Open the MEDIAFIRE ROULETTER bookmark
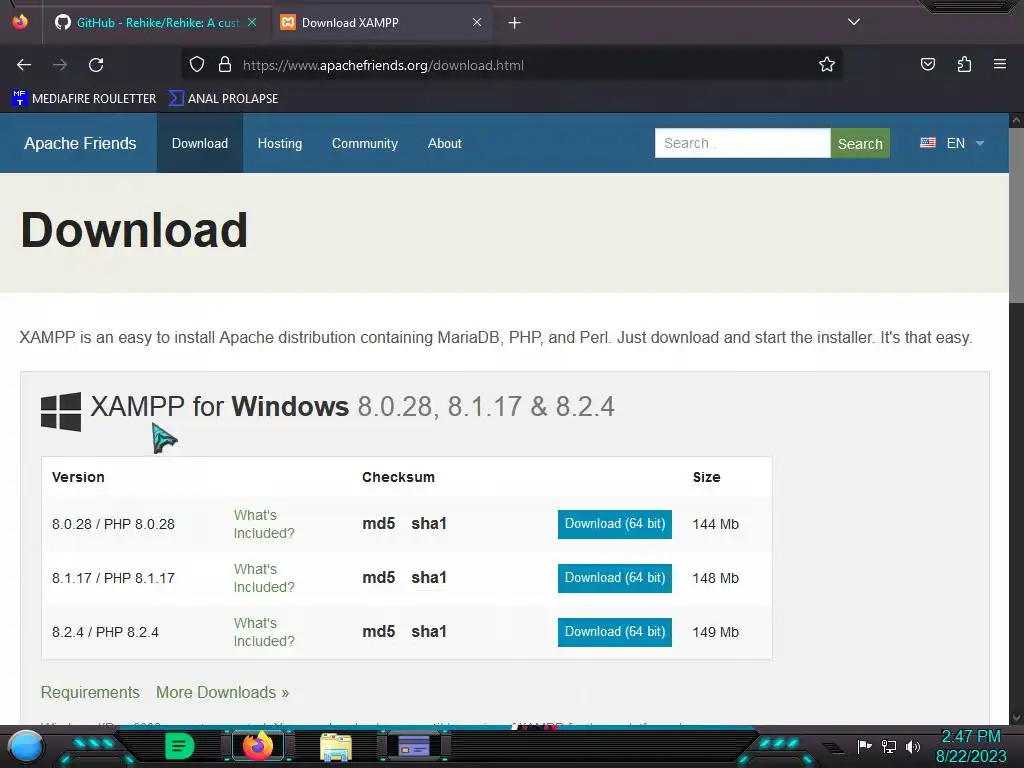 (x=84, y=99)
